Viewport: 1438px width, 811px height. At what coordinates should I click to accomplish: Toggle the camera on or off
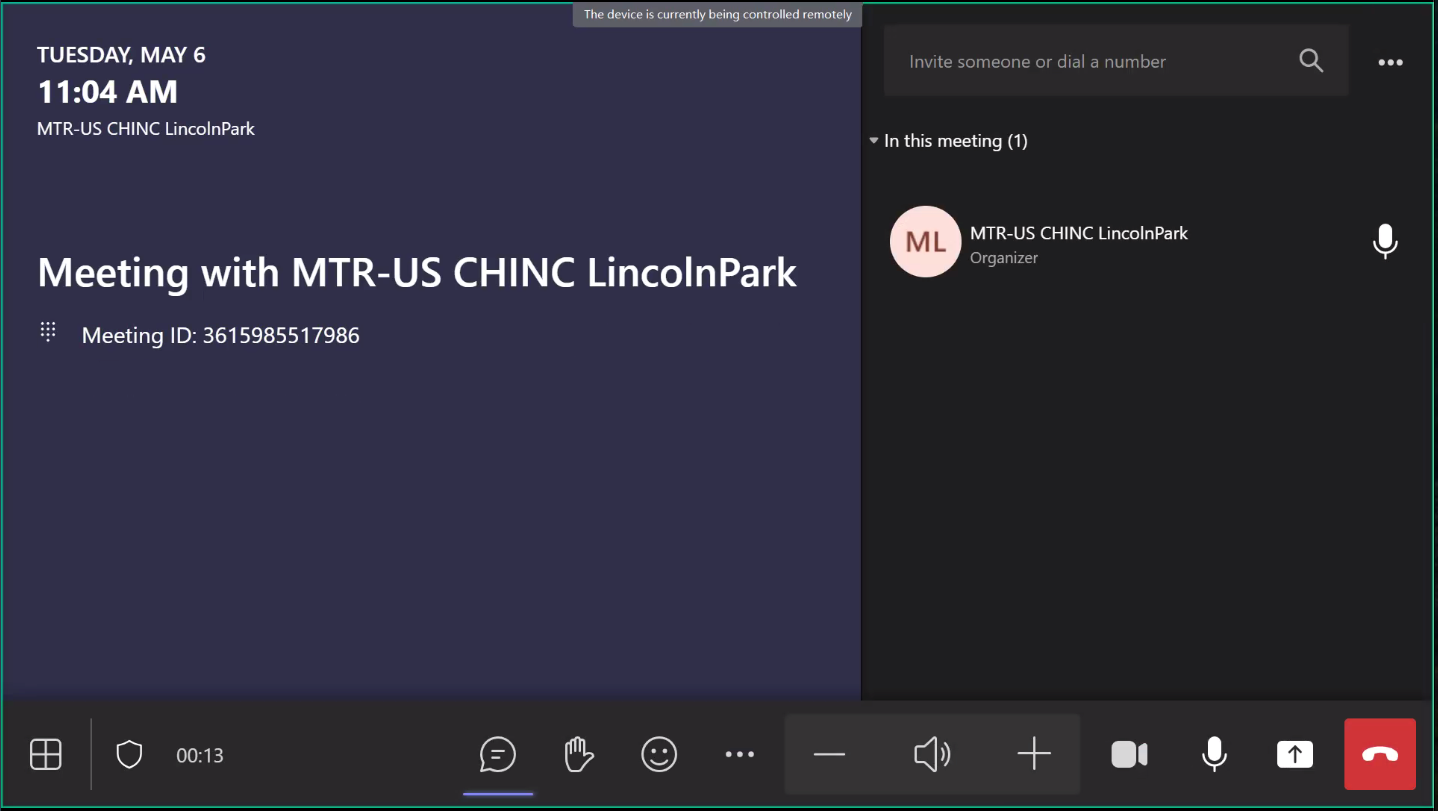click(1129, 754)
